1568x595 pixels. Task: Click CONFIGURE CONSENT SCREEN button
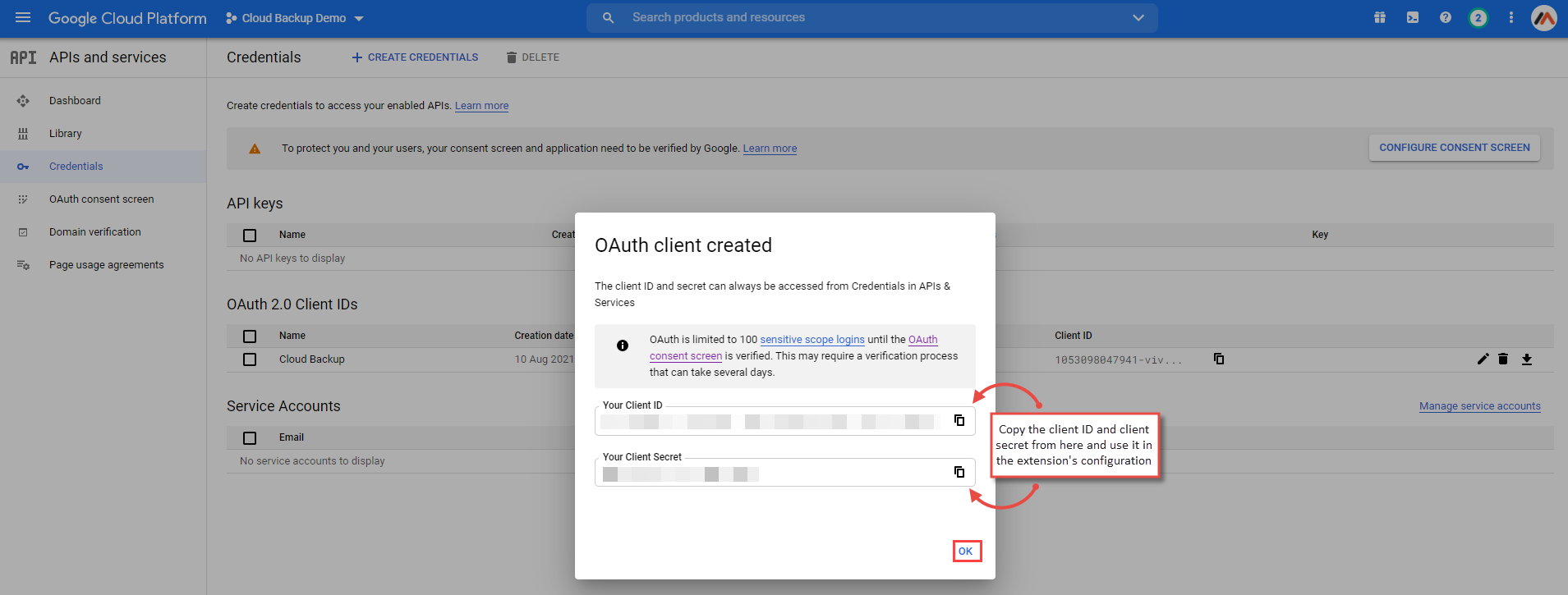(x=1454, y=148)
